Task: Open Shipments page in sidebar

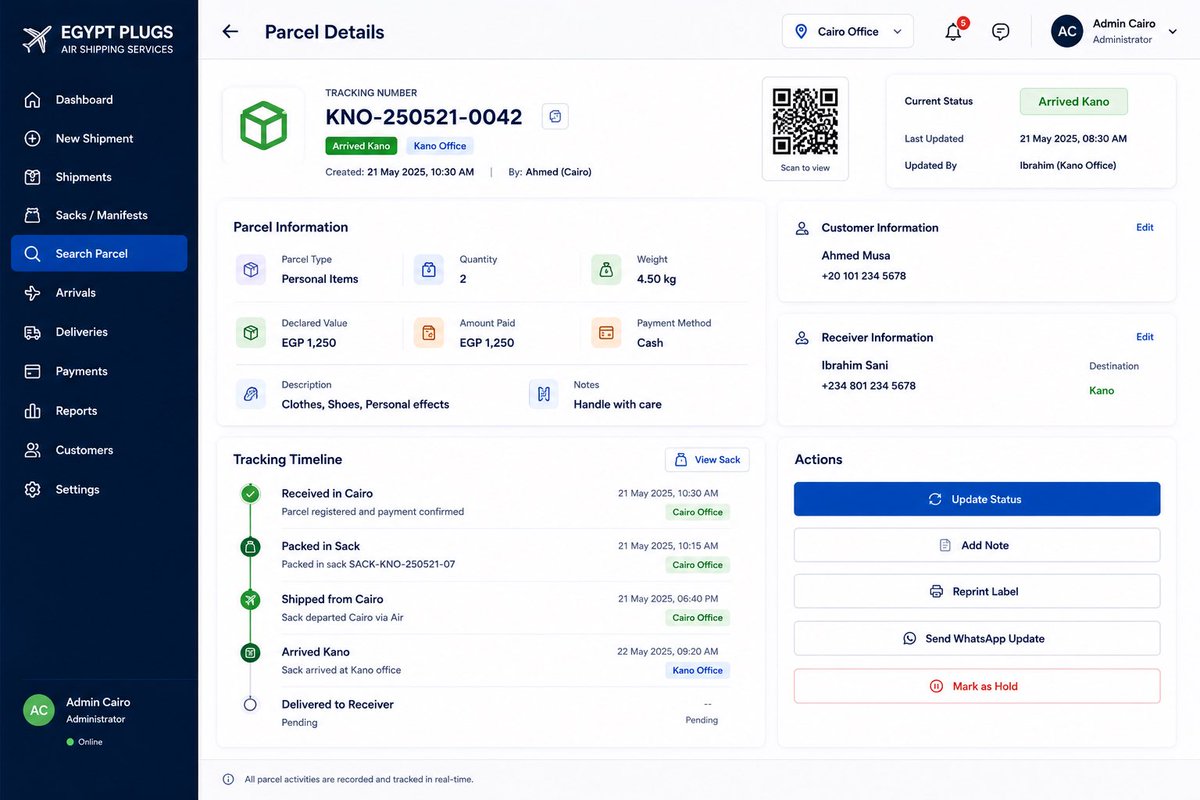Action: [x=99, y=177]
